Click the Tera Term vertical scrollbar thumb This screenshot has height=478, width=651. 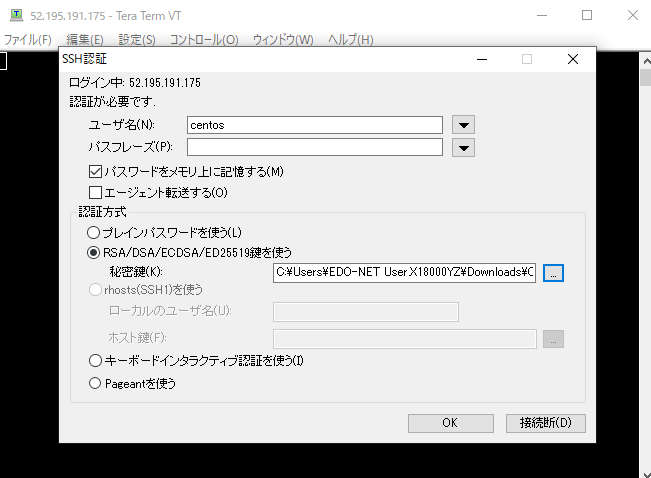tap(646, 78)
